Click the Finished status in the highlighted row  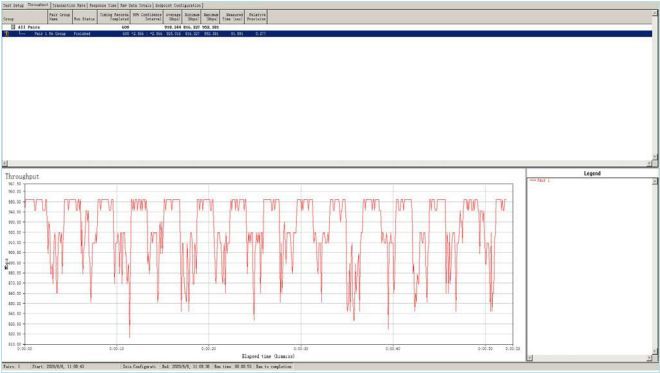pyautogui.click(x=82, y=34)
